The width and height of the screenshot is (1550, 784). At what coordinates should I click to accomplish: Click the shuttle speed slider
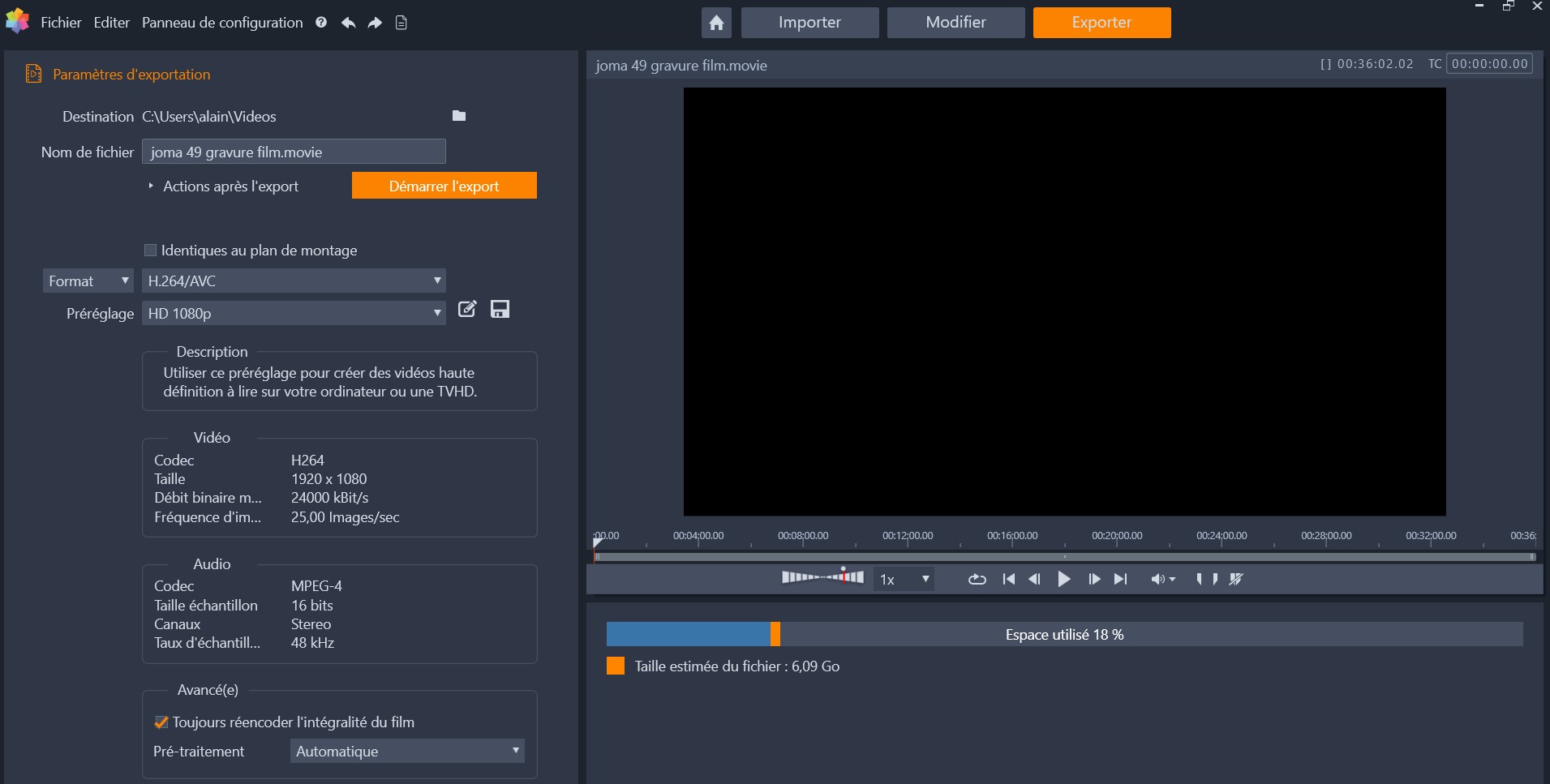coord(822,577)
